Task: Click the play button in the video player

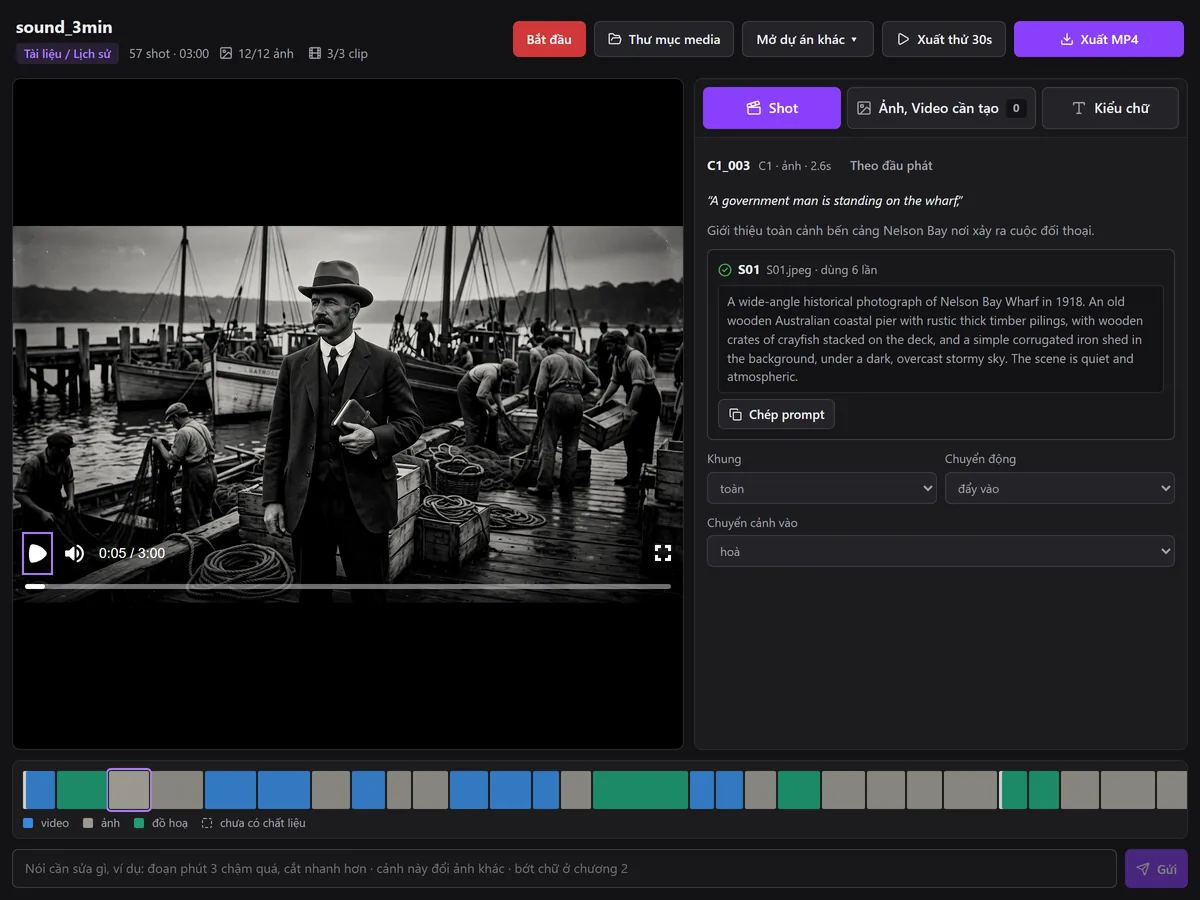Action: [x=38, y=553]
